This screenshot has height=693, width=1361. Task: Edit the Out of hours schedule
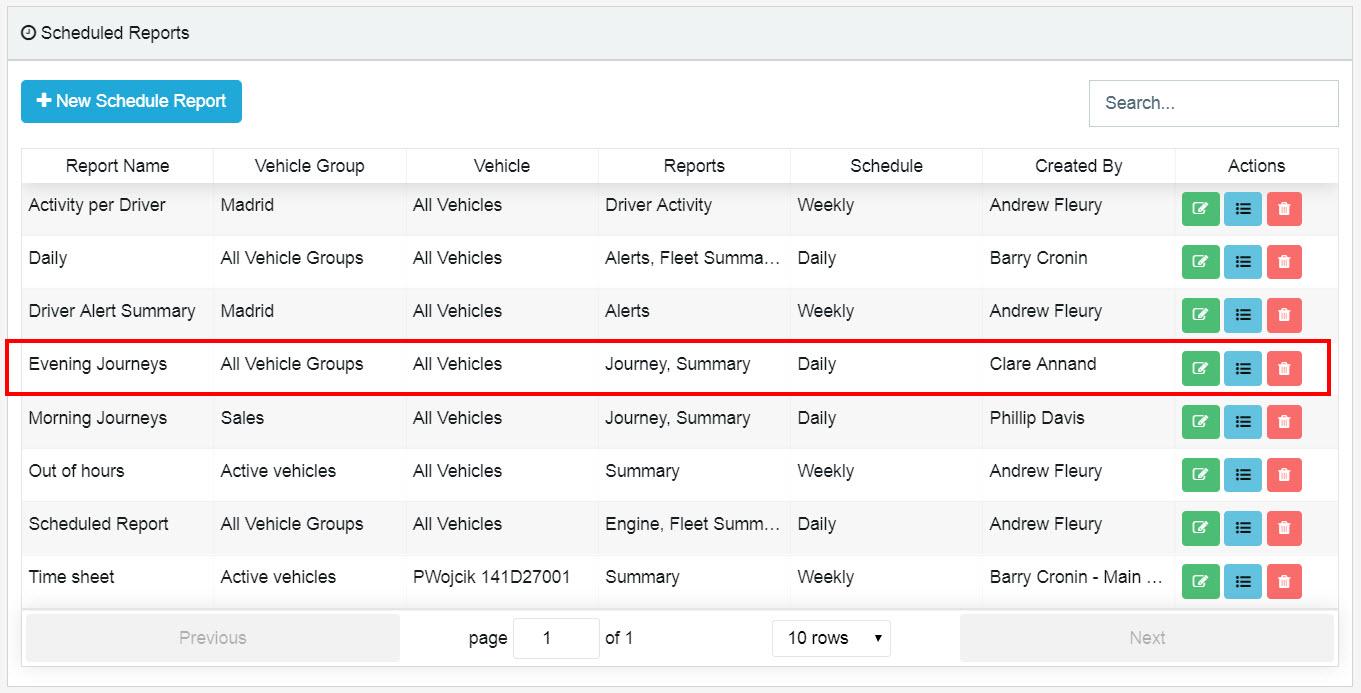(x=1200, y=475)
